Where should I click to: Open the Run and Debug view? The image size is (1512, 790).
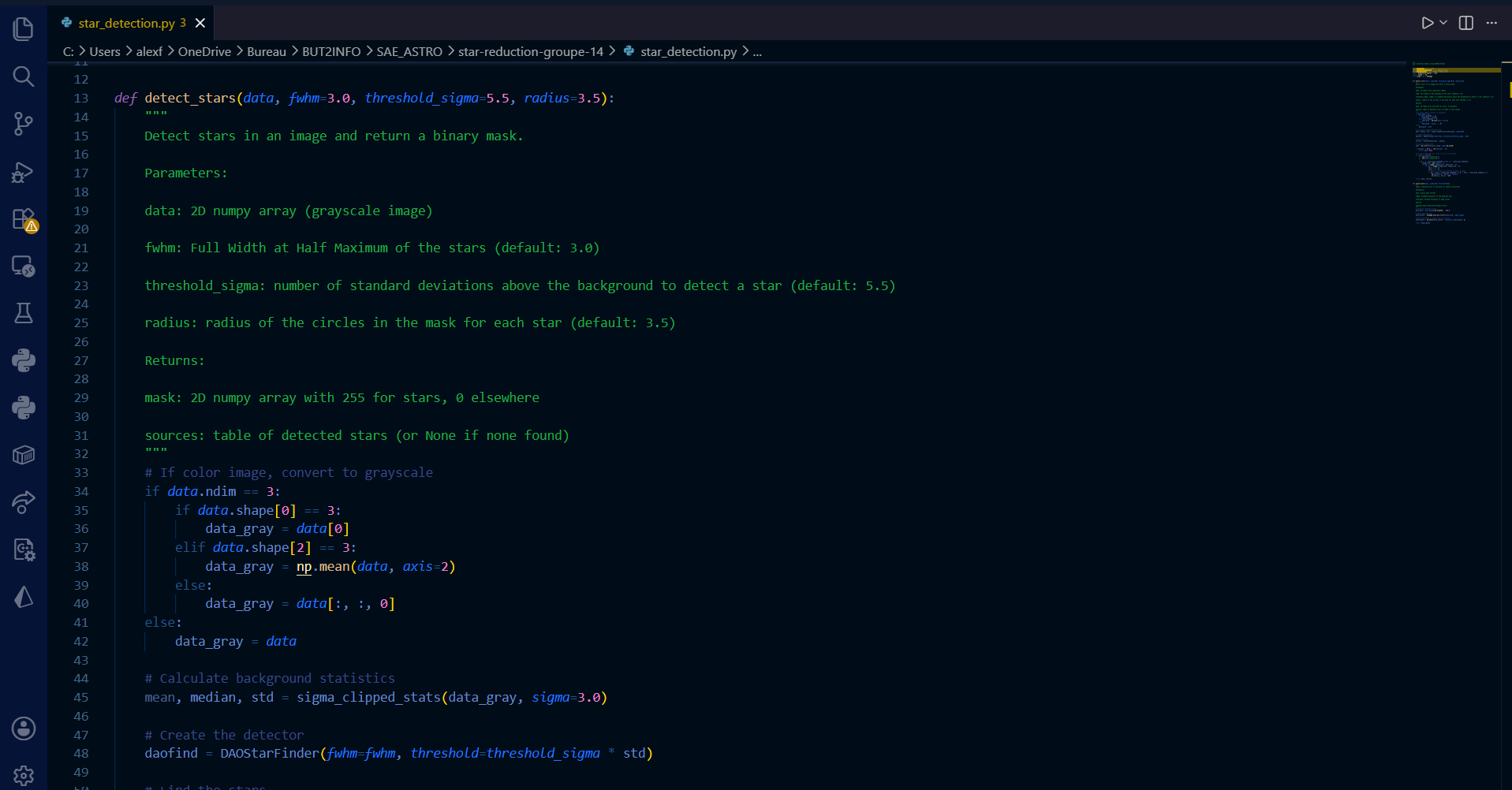click(24, 171)
